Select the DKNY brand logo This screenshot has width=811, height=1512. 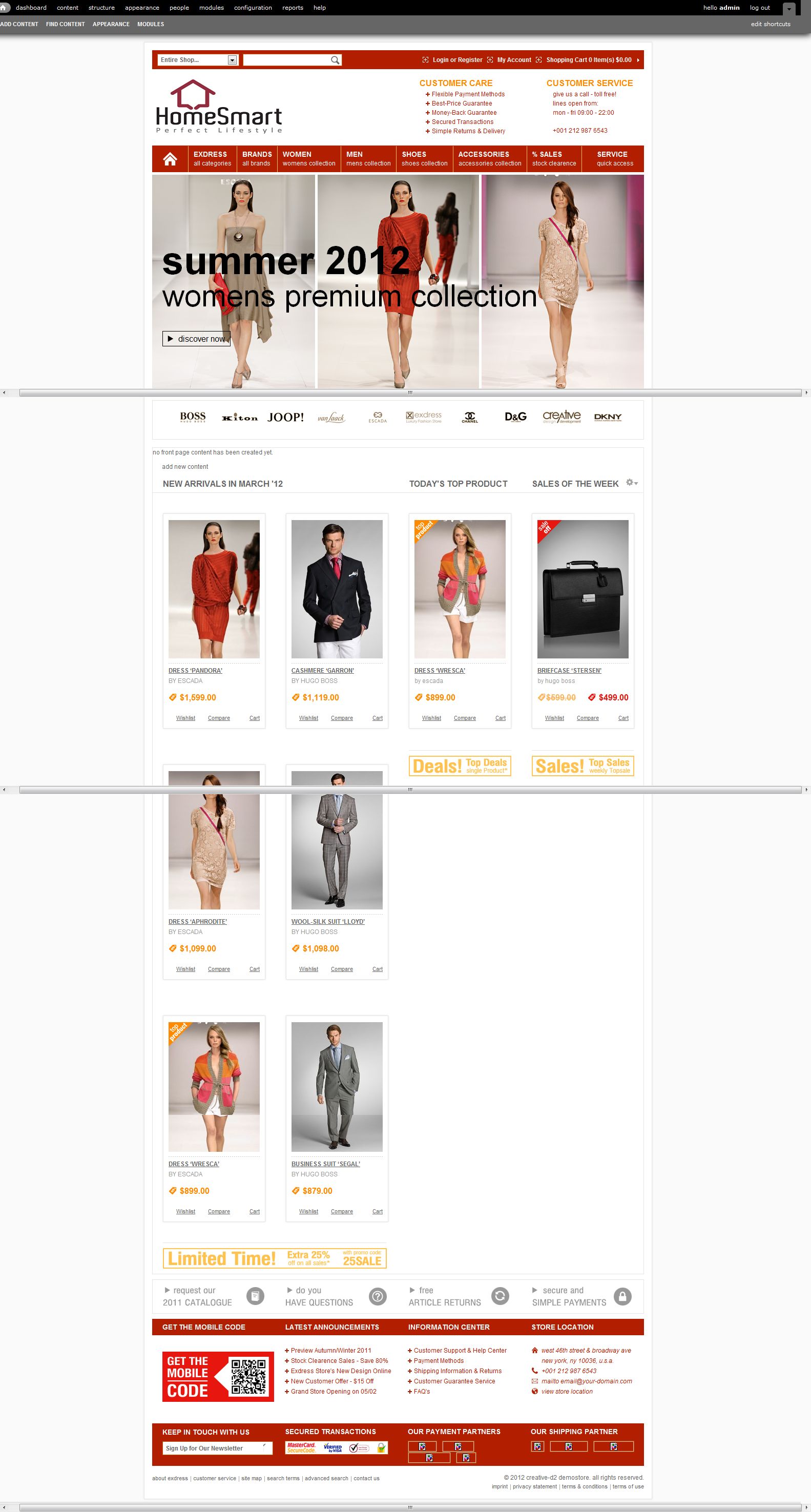coord(608,418)
